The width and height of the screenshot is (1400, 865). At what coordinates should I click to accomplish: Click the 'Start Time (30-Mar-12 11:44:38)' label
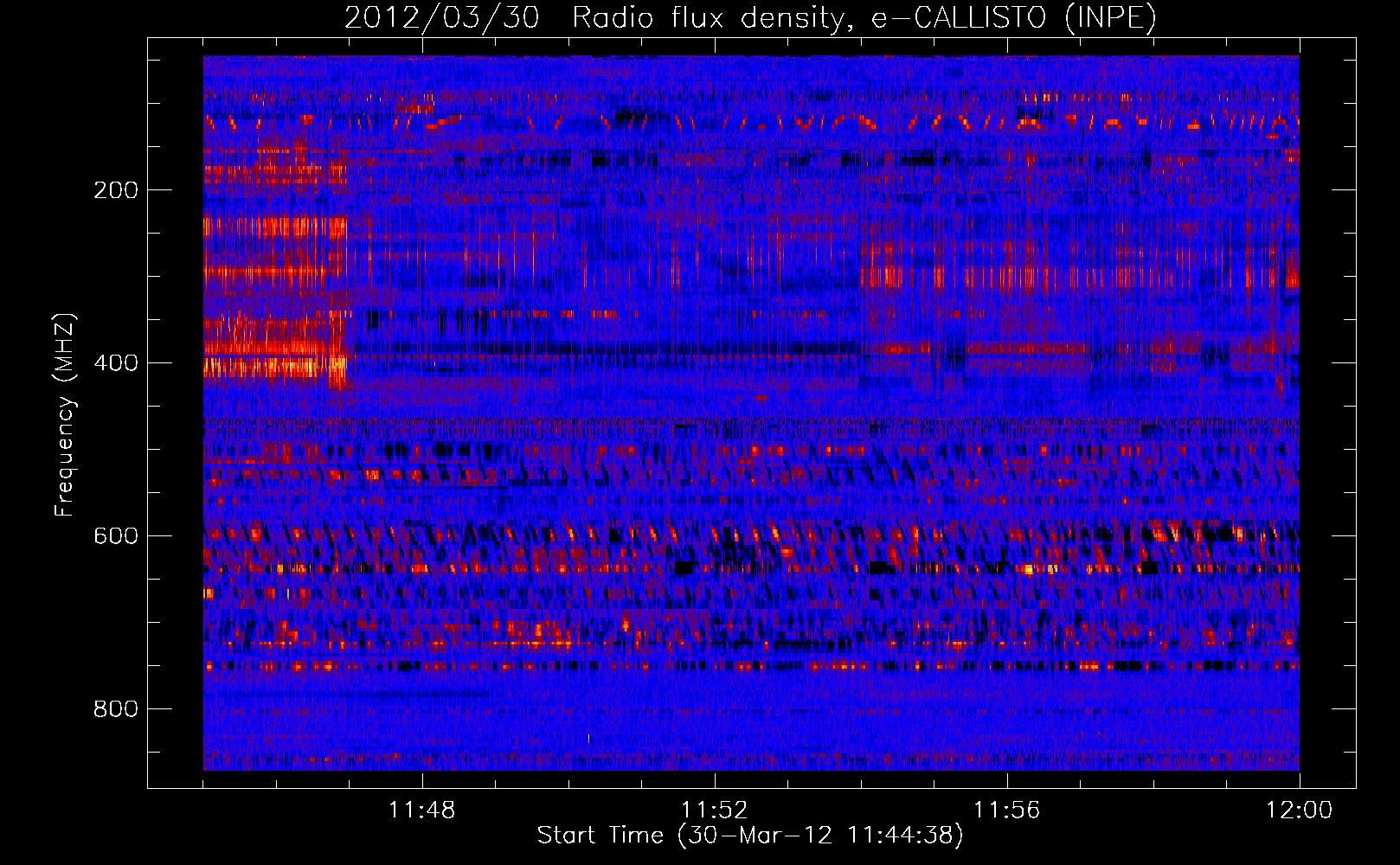click(x=750, y=836)
